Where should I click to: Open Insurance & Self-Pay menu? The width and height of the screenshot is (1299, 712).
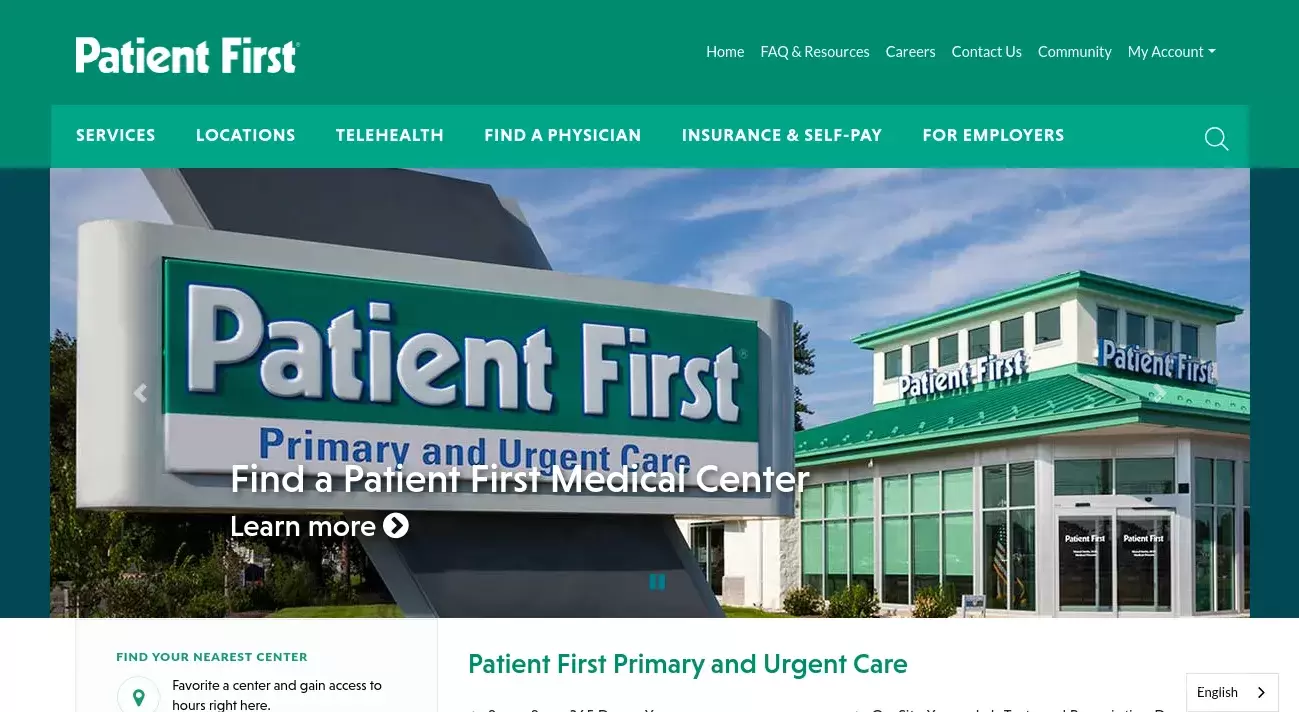782,135
